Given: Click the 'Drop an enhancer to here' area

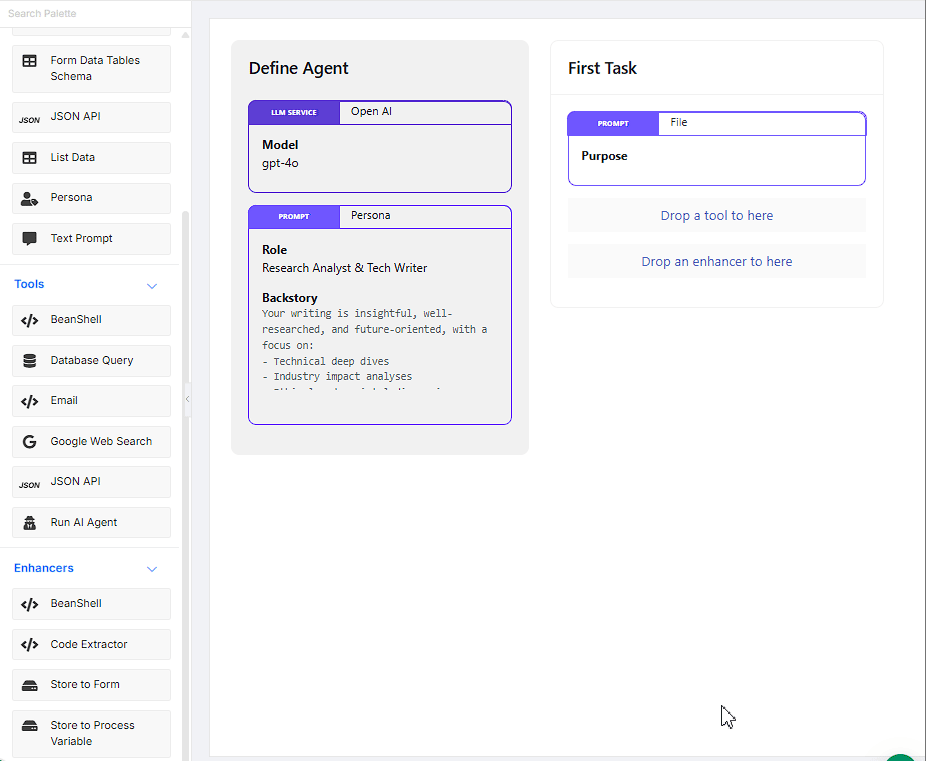Looking at the screenshot, I should click(716, 262).
